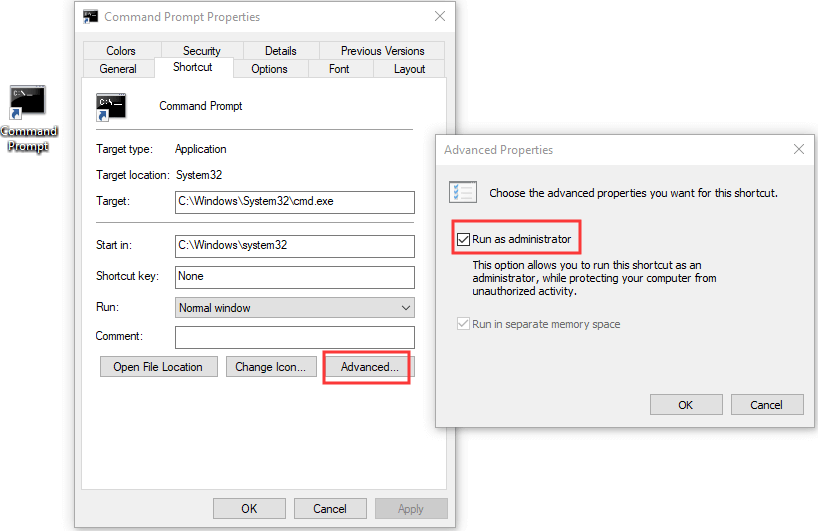Click the Shortcut key field showing None
Screen dimensions: 818x531
tap(295, 277)
